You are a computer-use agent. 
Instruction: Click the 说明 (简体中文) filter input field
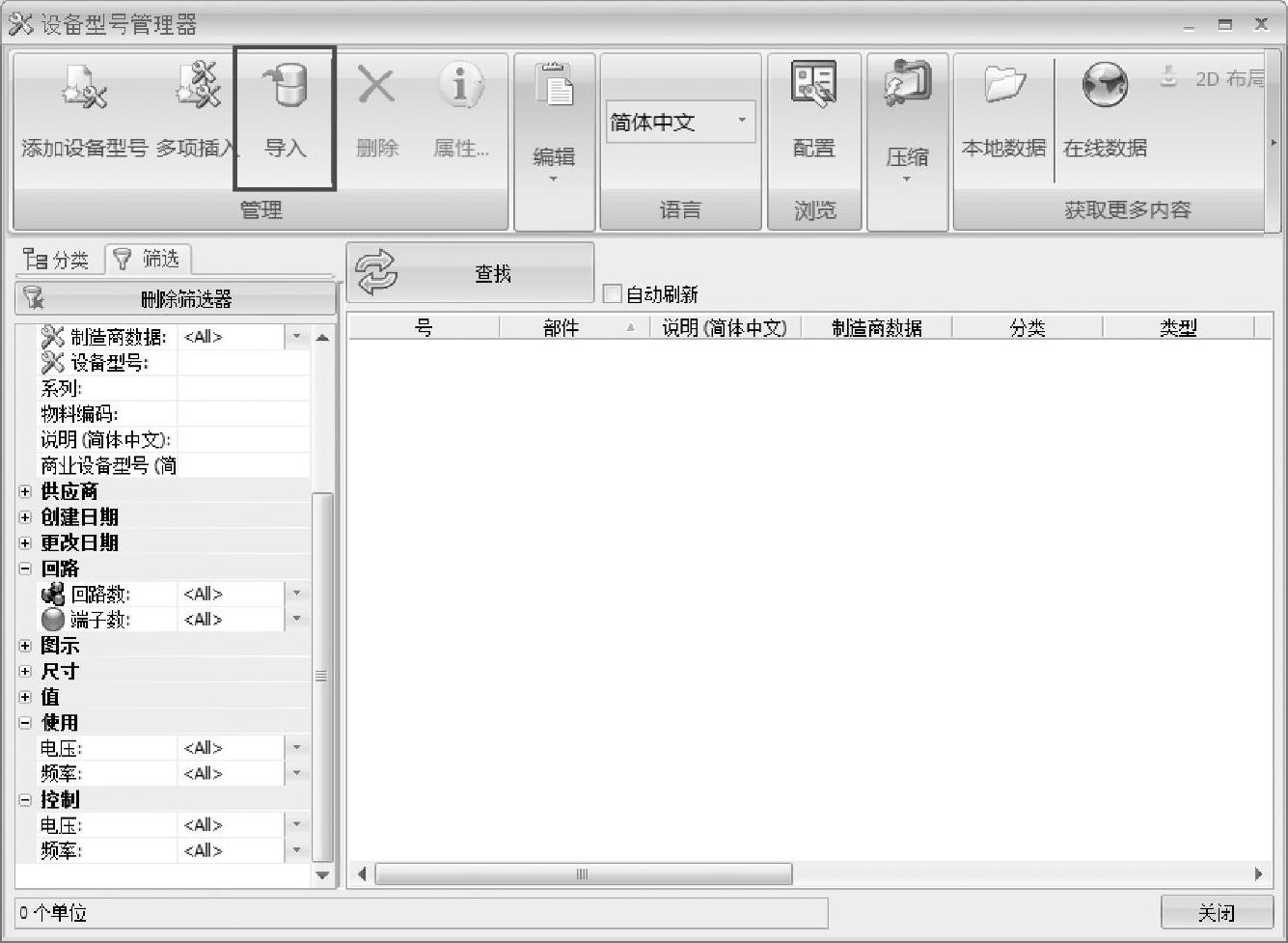coord(243,439)
